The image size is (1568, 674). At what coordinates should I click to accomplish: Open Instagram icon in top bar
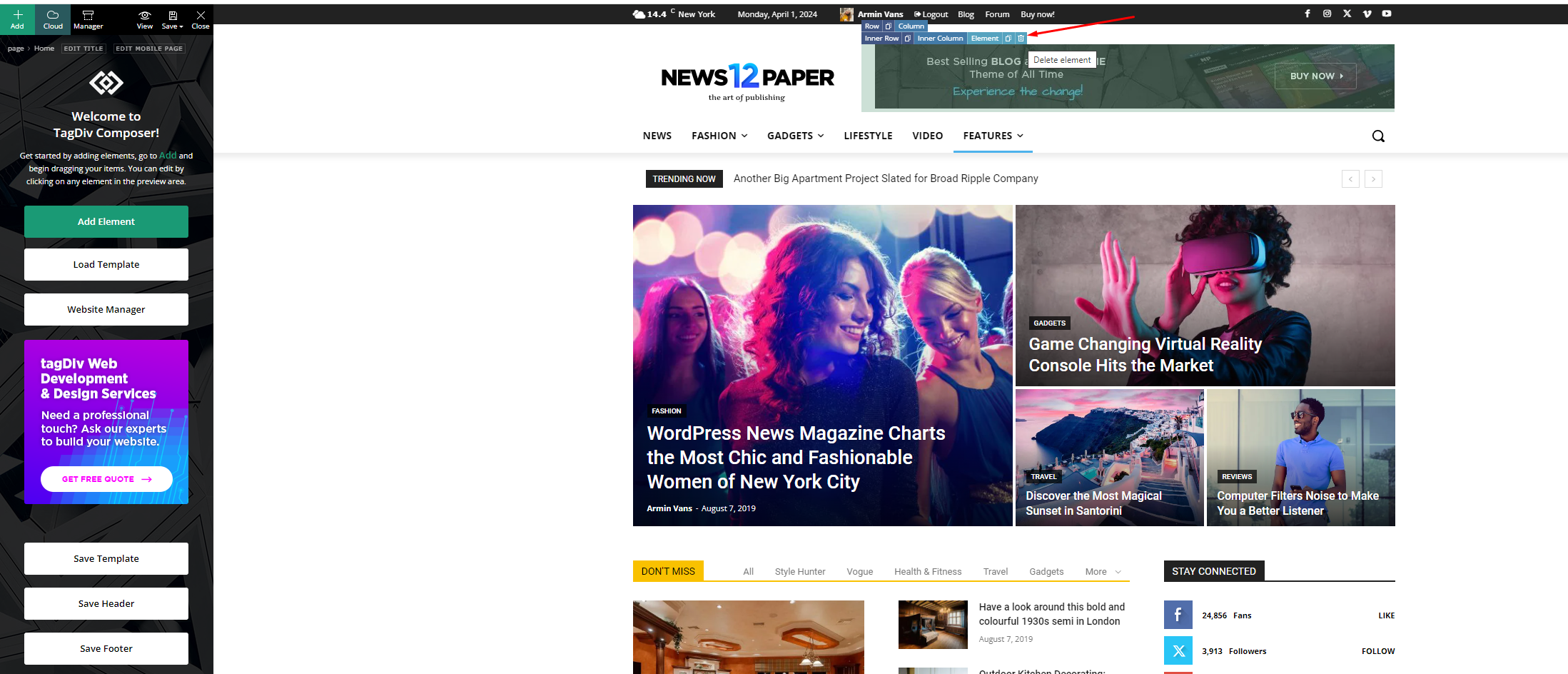tap(1327, 14)
